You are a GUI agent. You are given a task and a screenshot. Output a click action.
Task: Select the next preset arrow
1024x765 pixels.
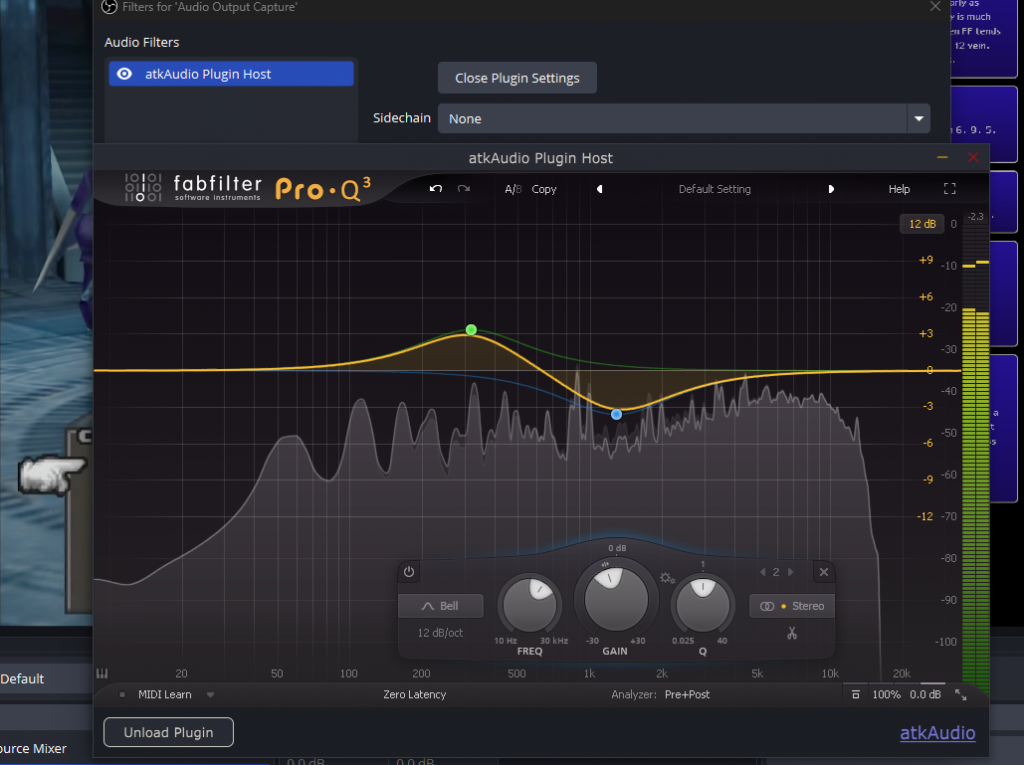(x=831, y=189)
